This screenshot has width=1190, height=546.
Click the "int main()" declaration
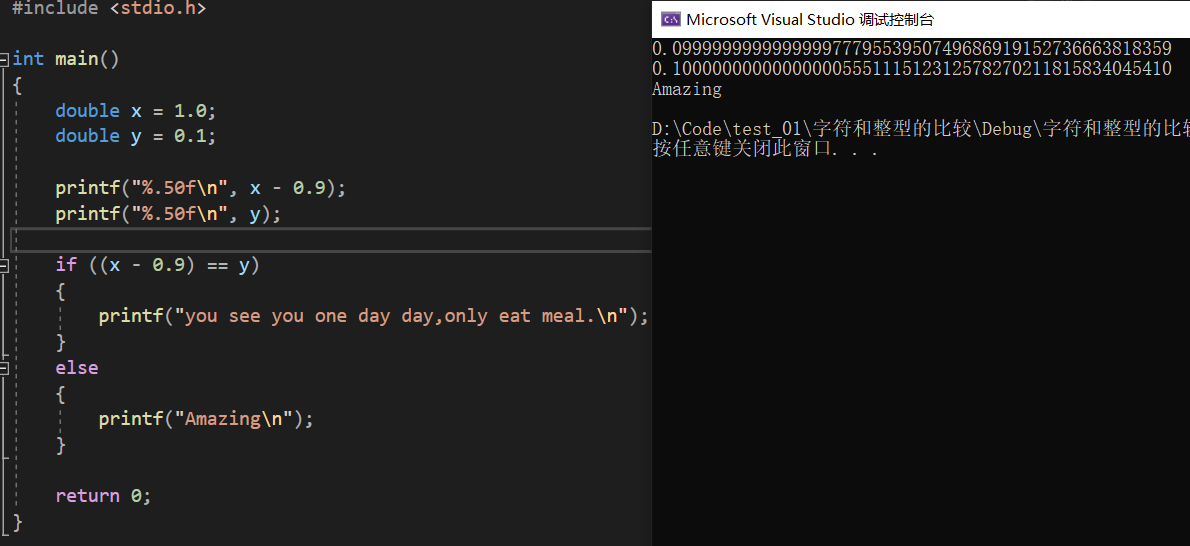pos(66,58)
